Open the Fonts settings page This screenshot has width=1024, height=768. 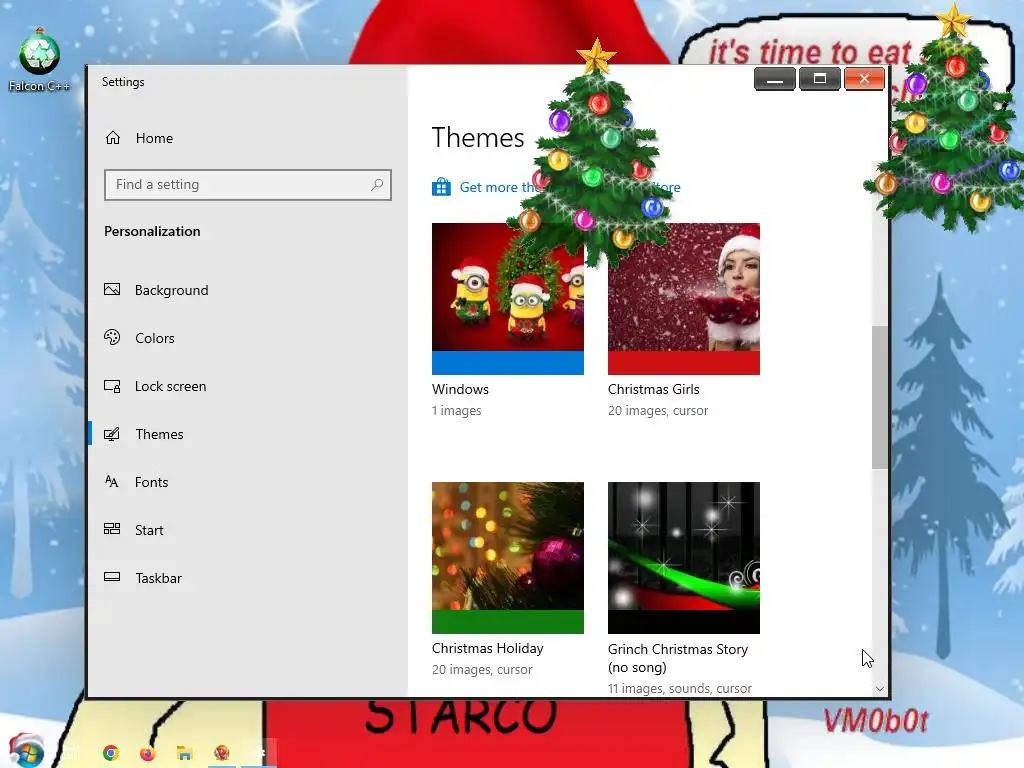point(136,482)
